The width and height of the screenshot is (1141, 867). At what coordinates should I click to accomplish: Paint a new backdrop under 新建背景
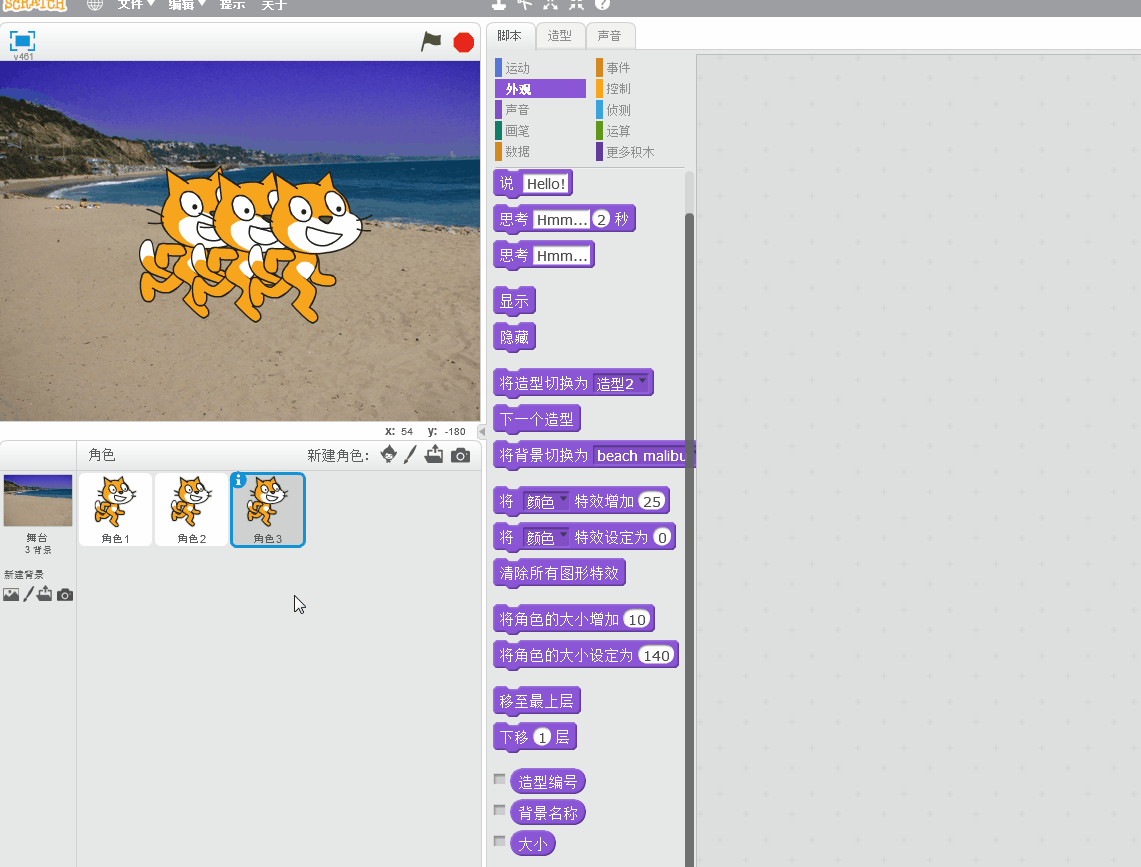tap(28, 594)
